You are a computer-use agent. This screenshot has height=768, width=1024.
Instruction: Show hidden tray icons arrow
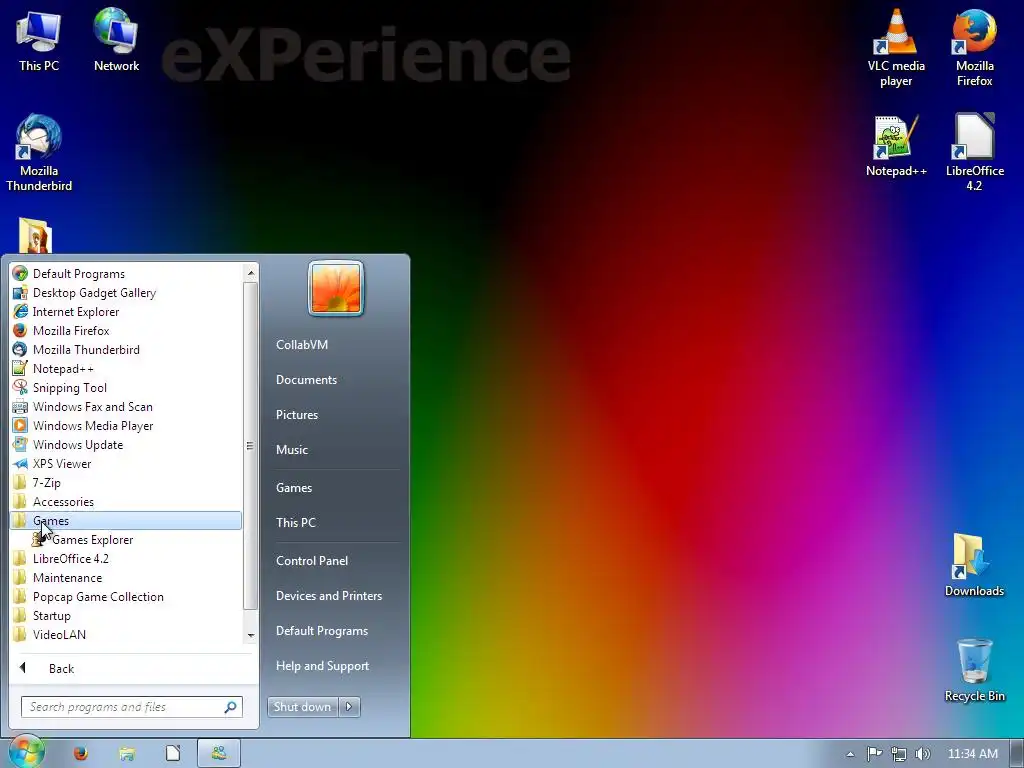pos(850,754)
